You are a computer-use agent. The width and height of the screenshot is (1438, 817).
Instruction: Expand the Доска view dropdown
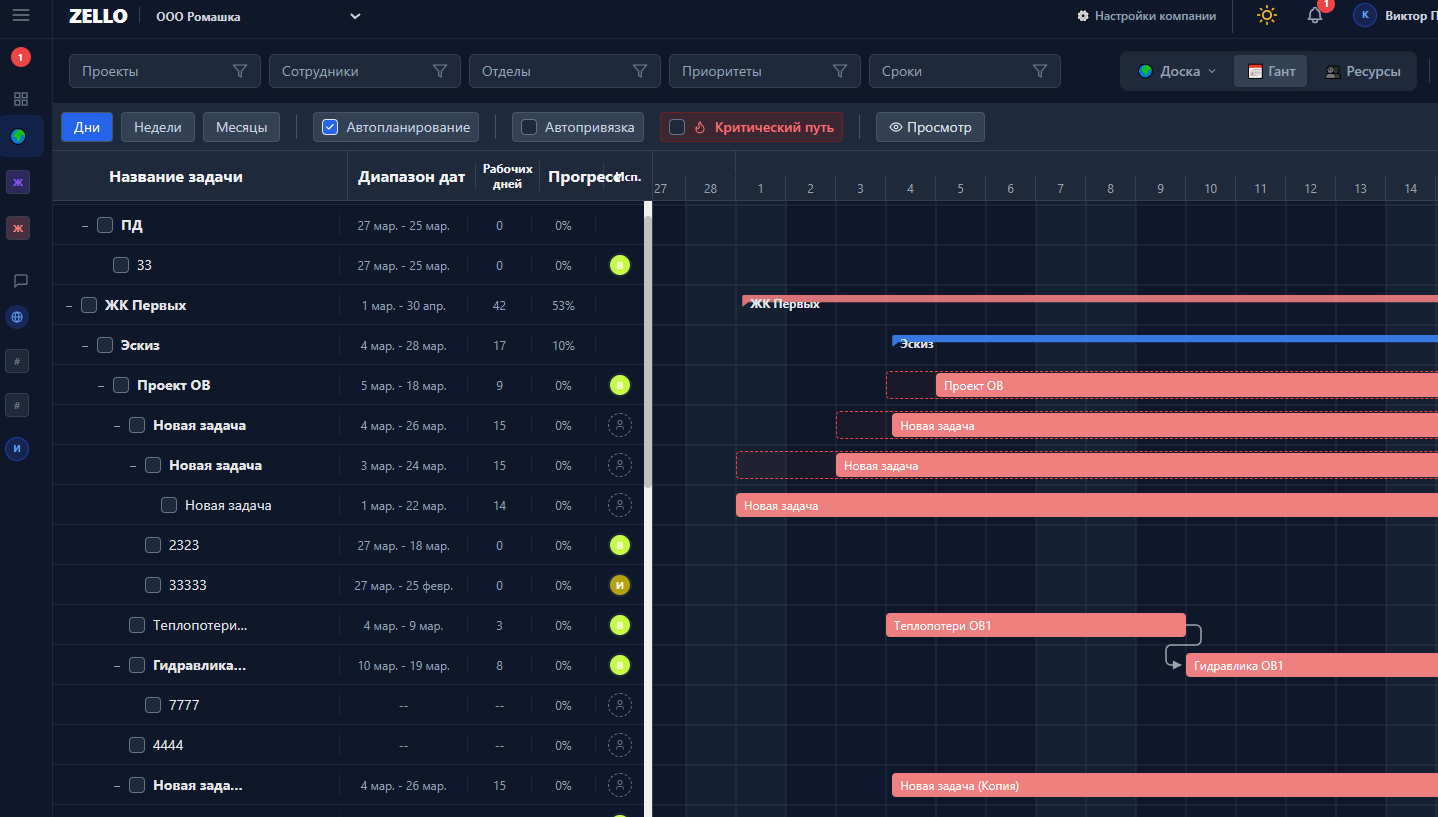point(1177,71)
